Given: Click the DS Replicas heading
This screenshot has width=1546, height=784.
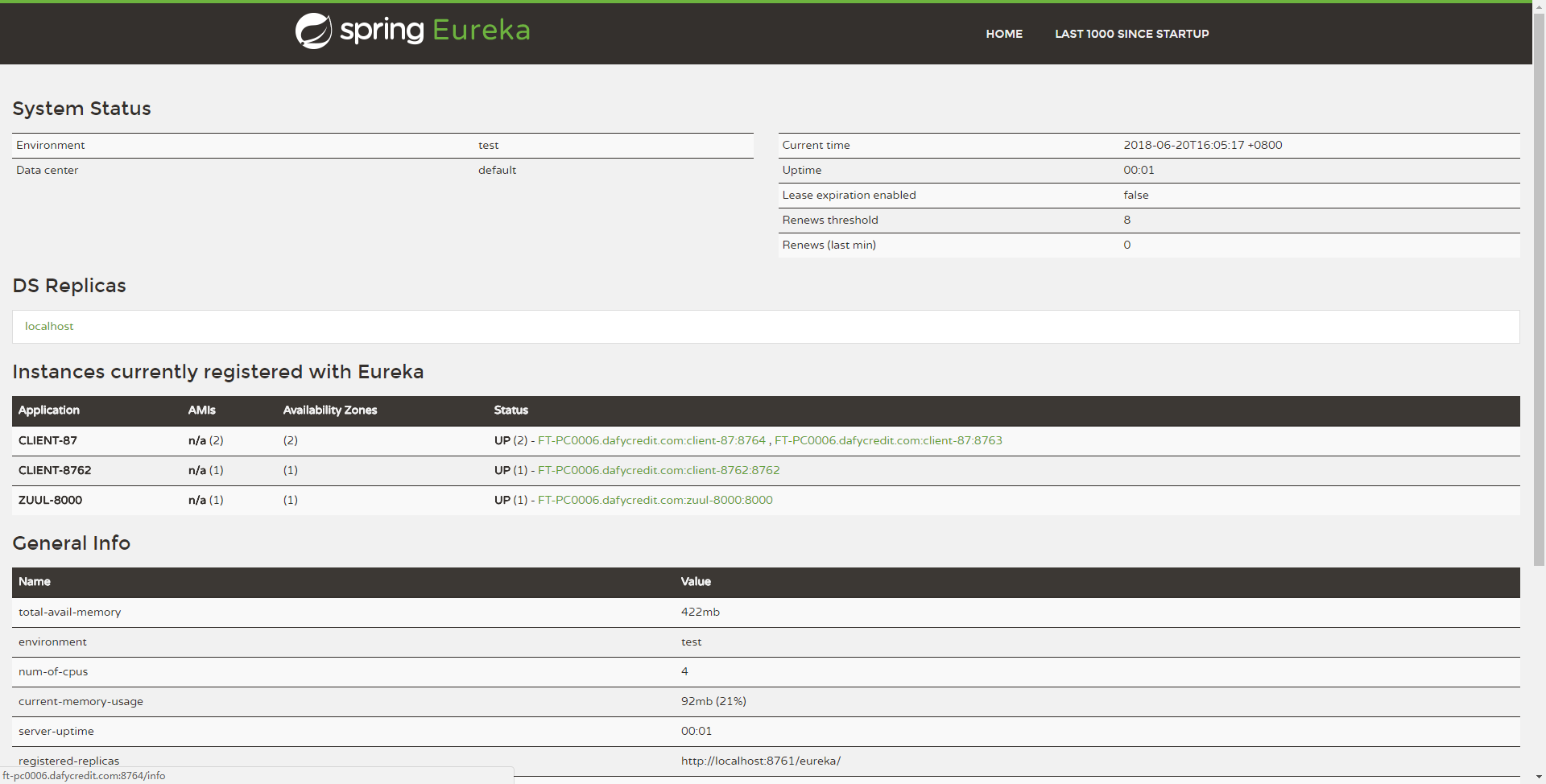Looking at the screenshot, I should pos(69,286).
